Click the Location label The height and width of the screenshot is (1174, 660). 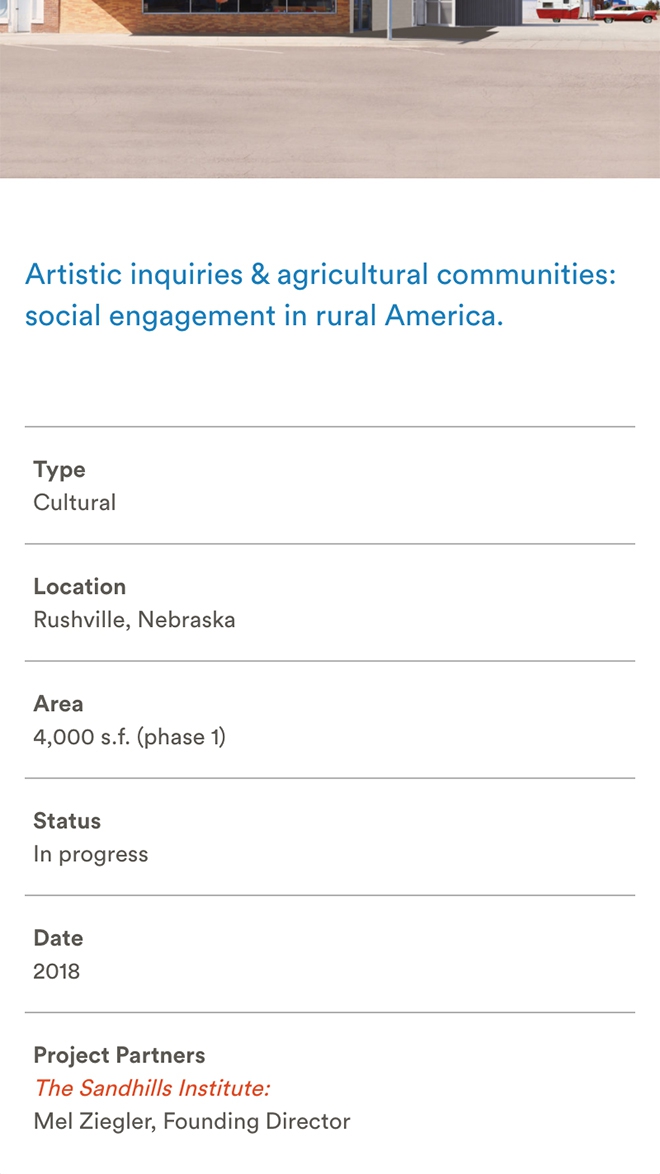tap(79, 586)
